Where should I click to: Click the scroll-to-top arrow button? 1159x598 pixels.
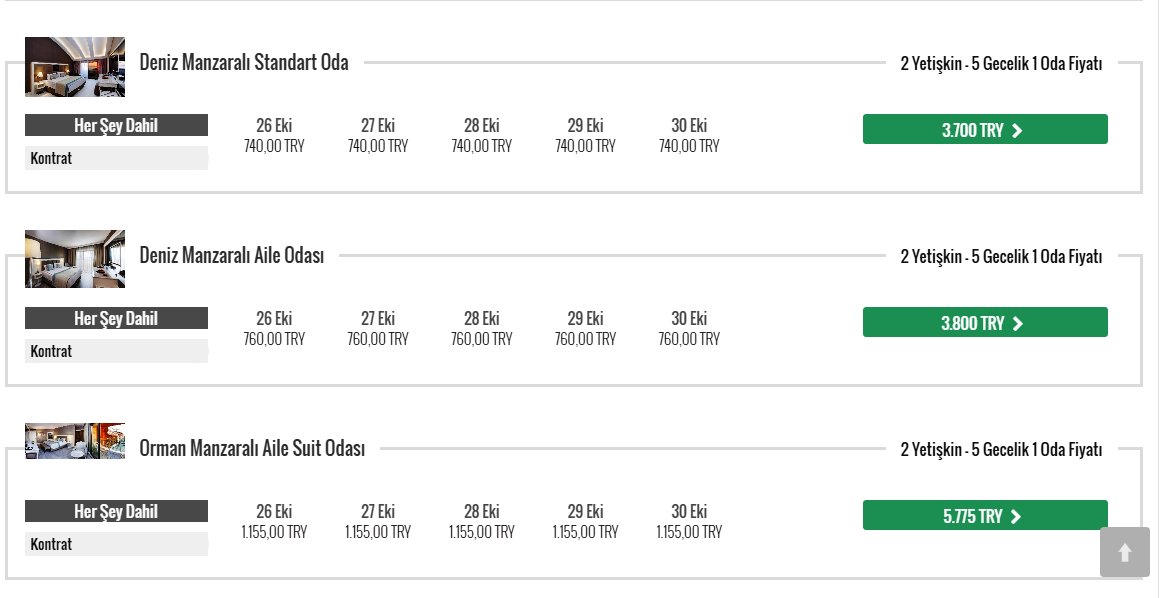(1124, 552)
